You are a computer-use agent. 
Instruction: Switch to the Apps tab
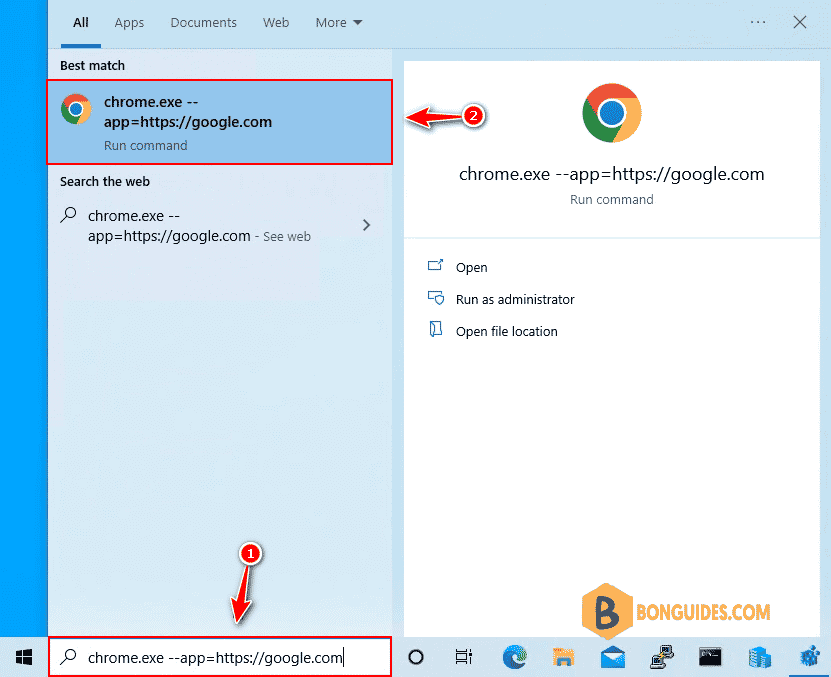(x=129, y=22)
